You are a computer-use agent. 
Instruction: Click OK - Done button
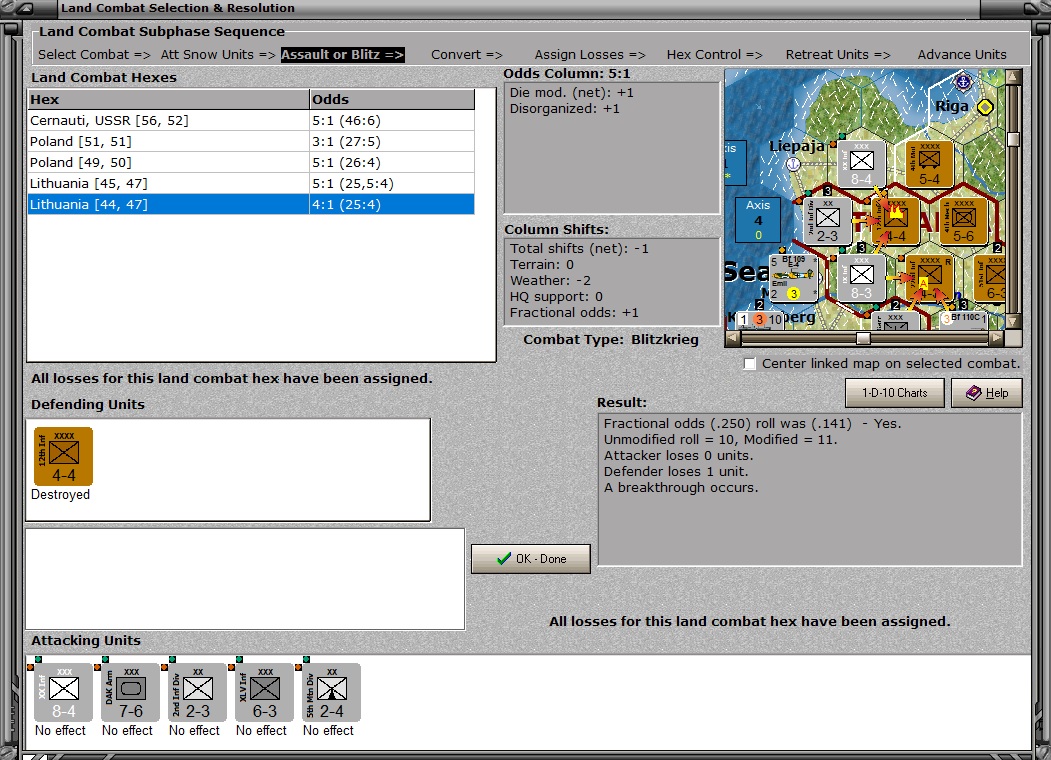tap(531, 559)
